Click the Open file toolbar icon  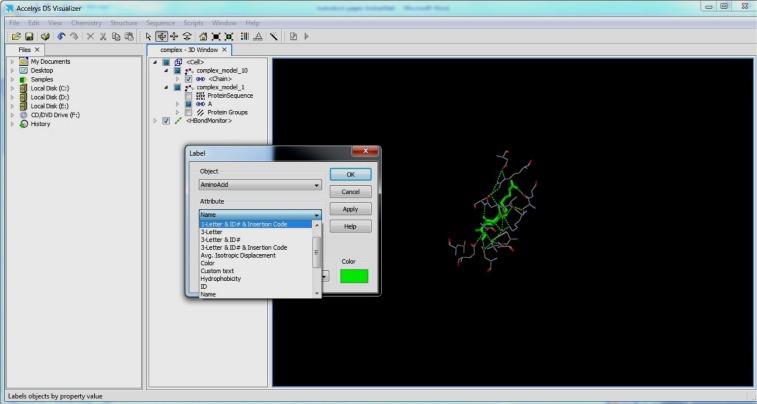click(x=15, y=36)
